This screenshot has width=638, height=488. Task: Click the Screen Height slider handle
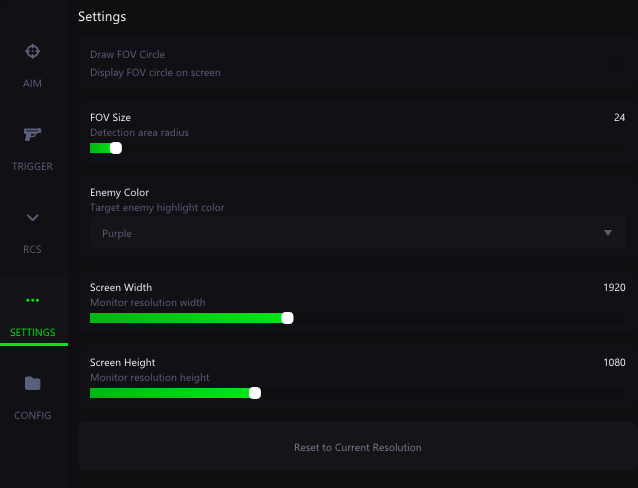tap(255, 393)
